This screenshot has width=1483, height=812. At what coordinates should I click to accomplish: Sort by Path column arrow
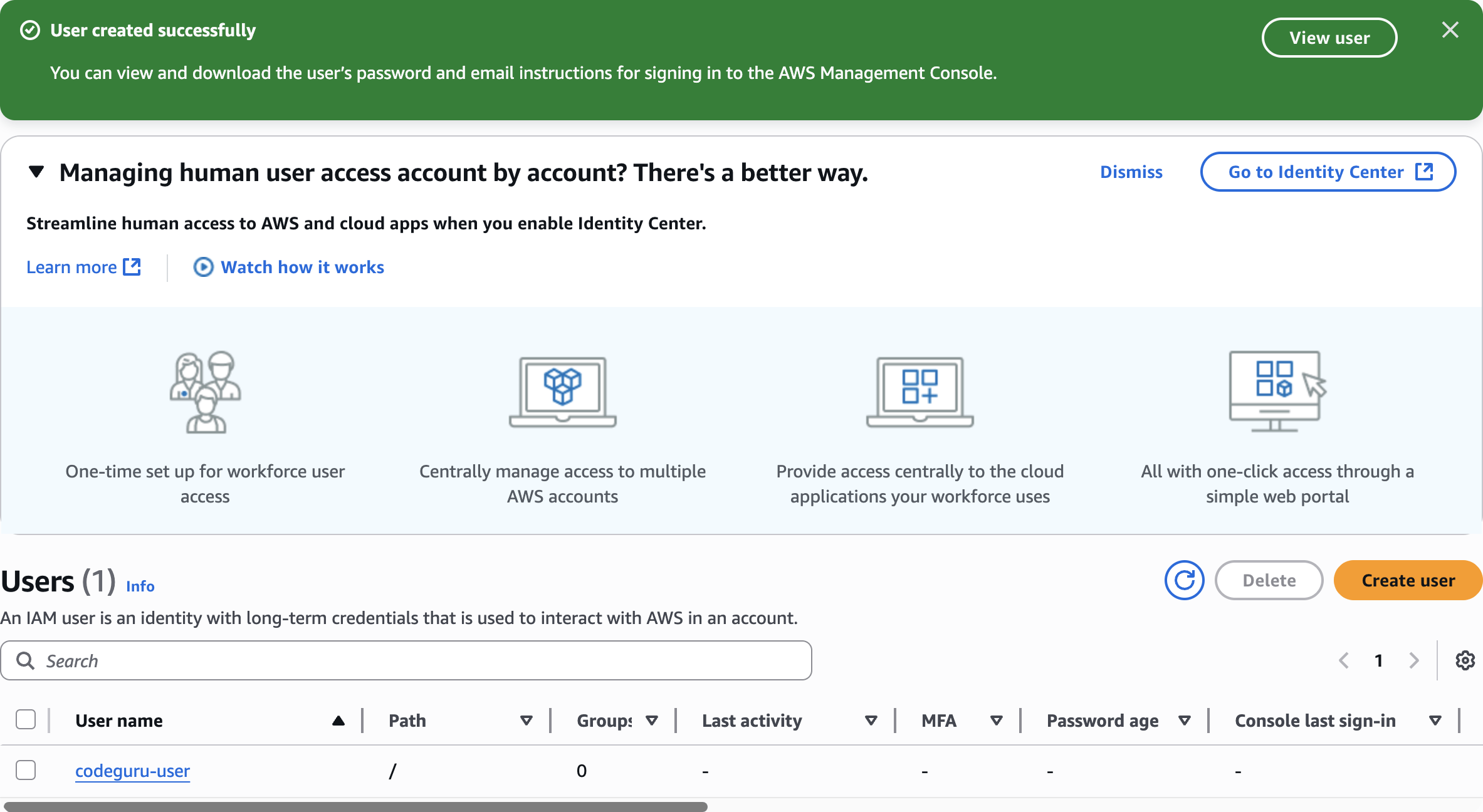526,721
